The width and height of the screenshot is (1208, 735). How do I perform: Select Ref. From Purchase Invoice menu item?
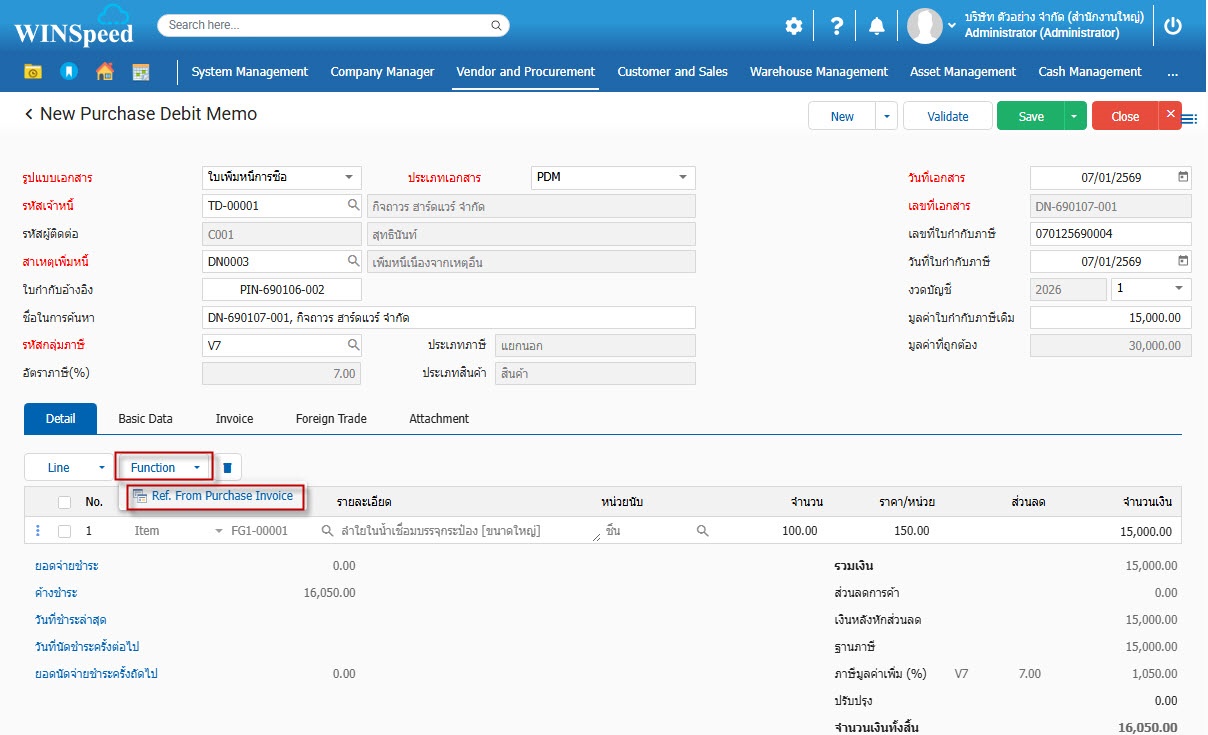(x=221, y=496)
